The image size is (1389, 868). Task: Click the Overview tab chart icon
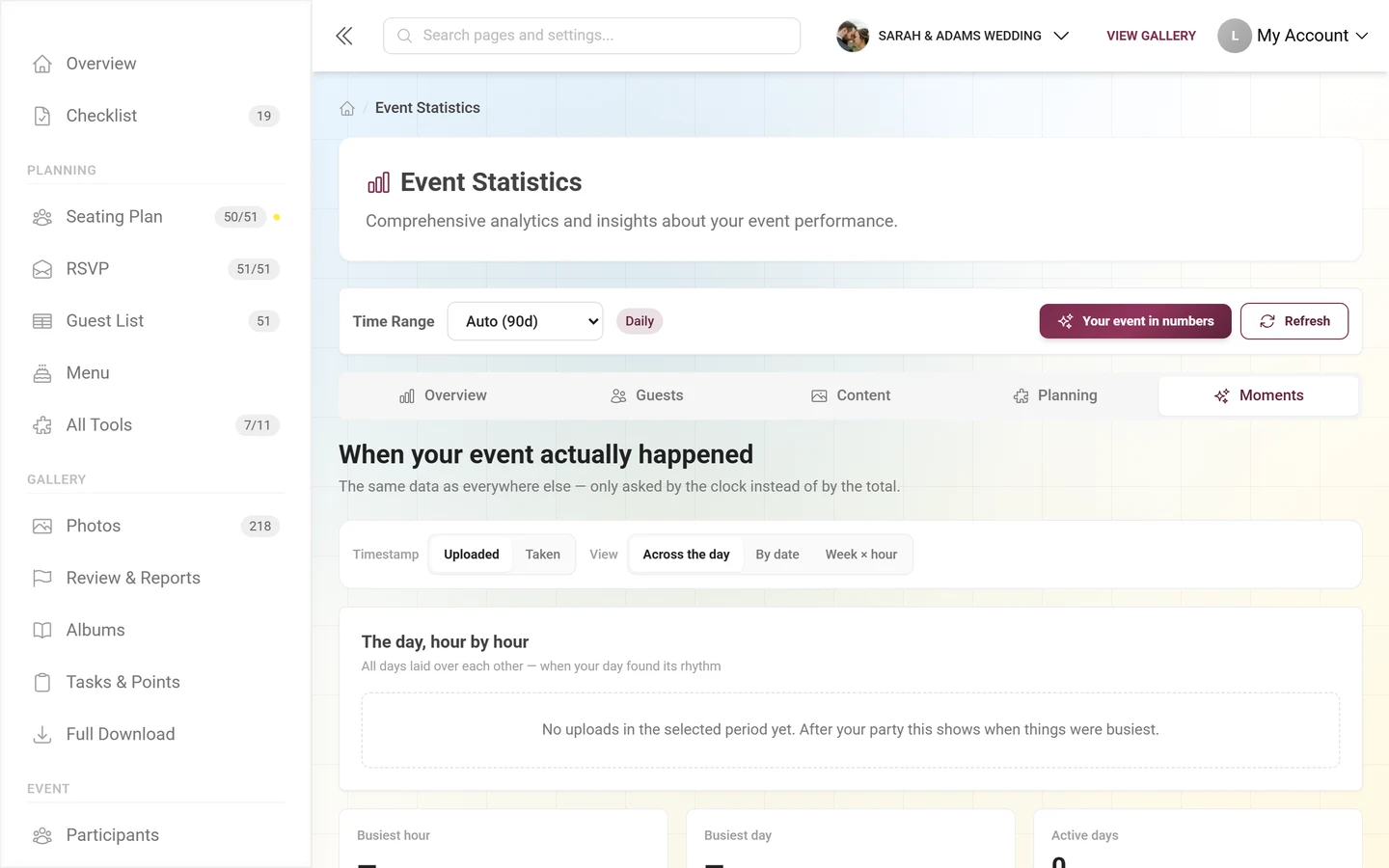(x=407, y=396)
